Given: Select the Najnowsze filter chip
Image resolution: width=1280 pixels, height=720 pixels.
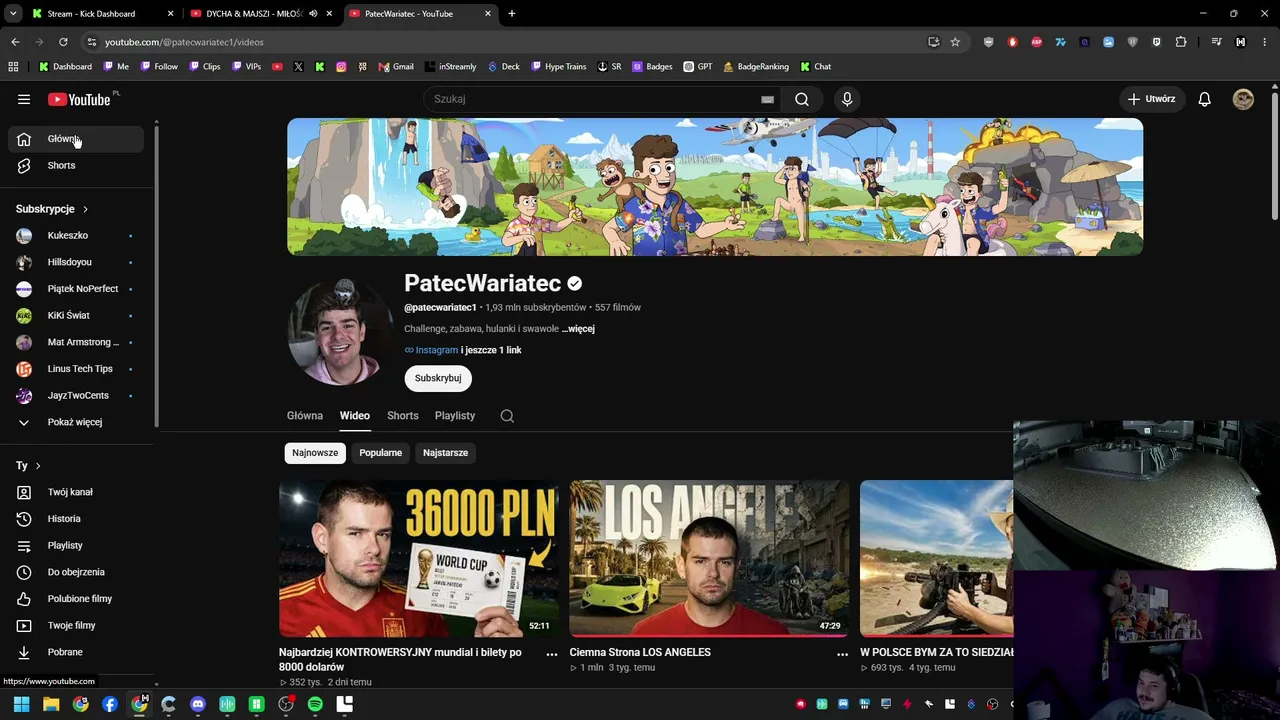Looking at the screenshot, I should (315, 453).
